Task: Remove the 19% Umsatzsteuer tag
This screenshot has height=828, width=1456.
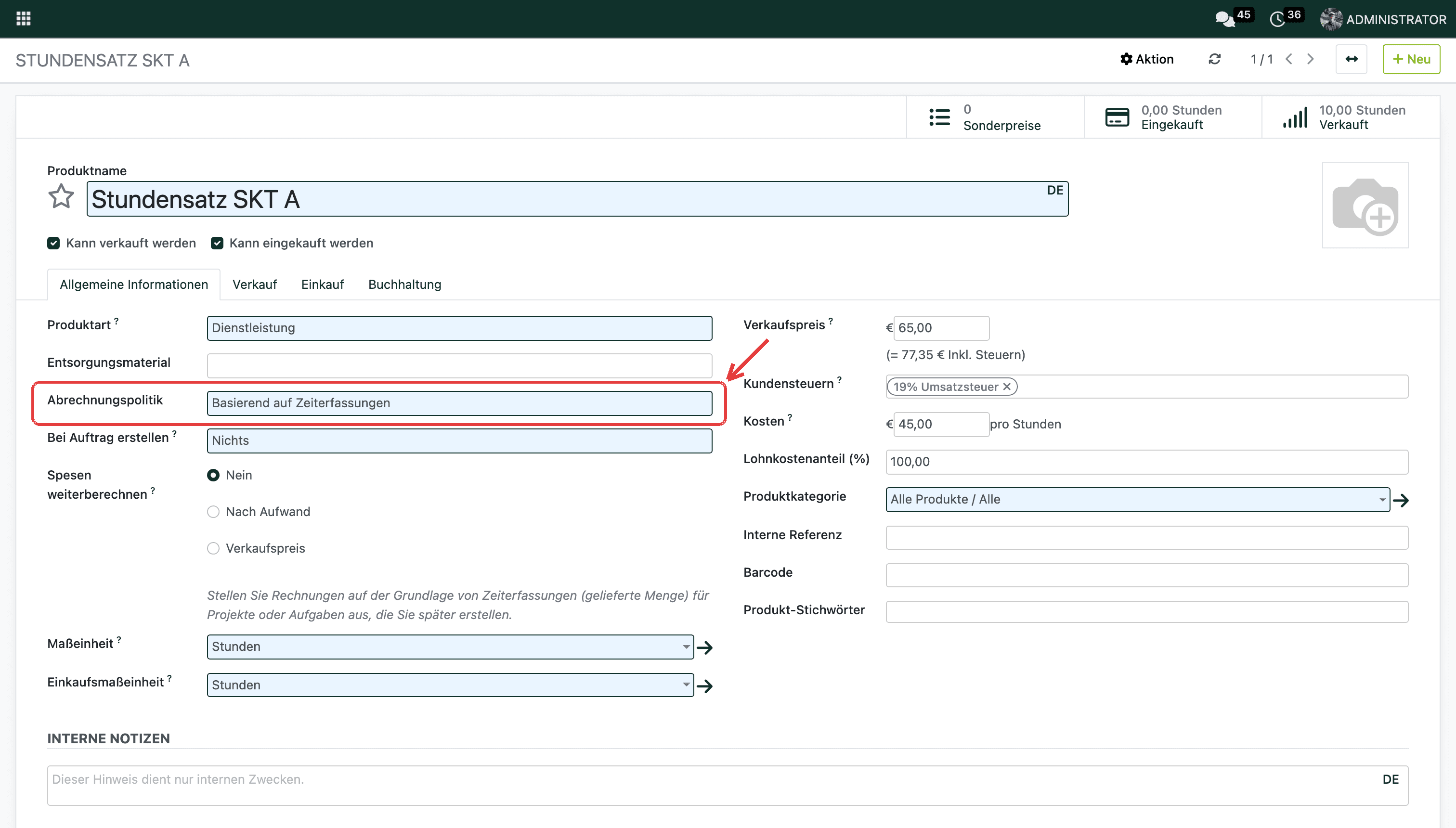Action: coord(1006,387)
